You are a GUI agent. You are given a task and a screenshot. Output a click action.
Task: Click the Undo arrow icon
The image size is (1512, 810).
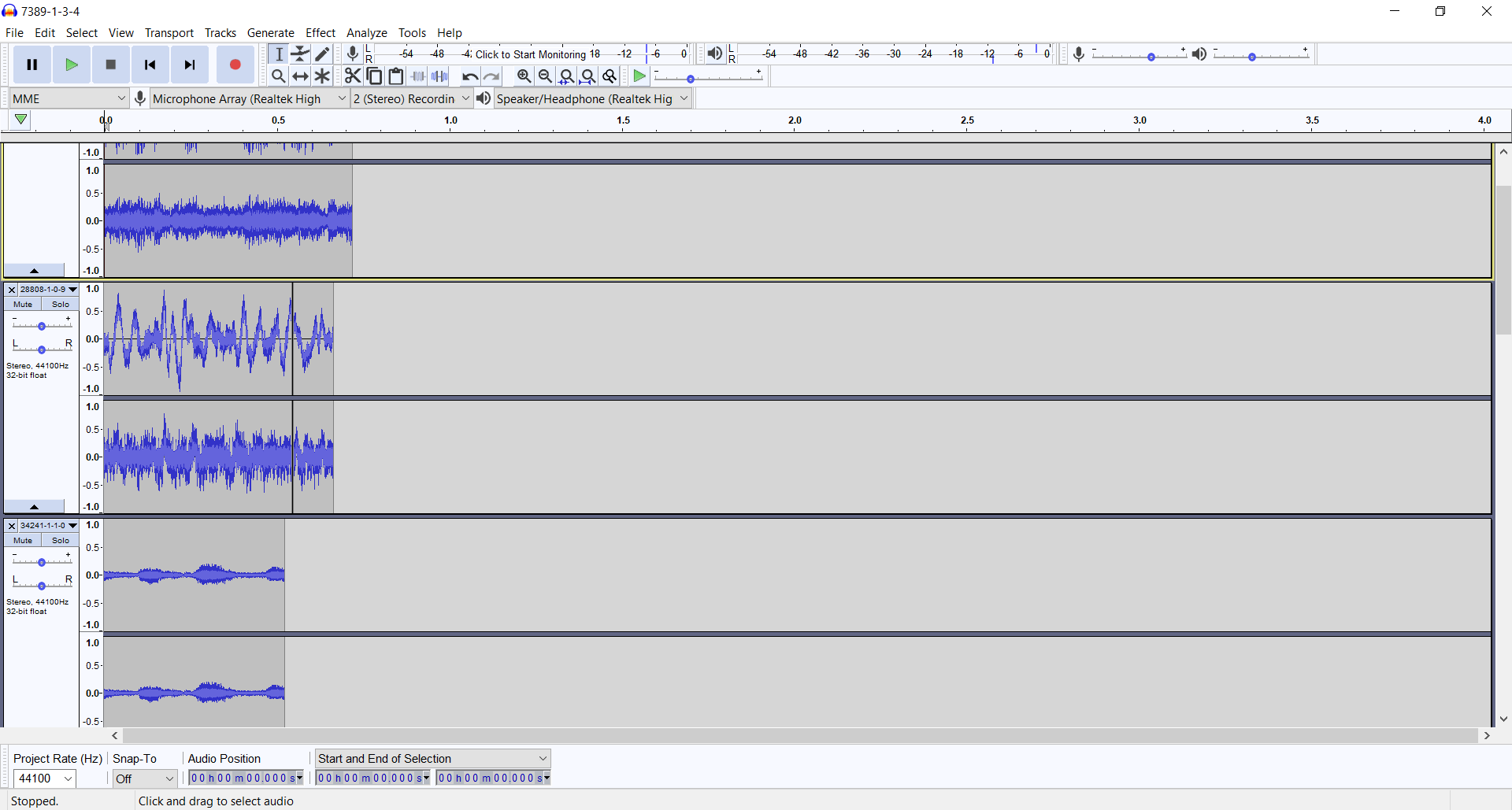click(470, 76)
